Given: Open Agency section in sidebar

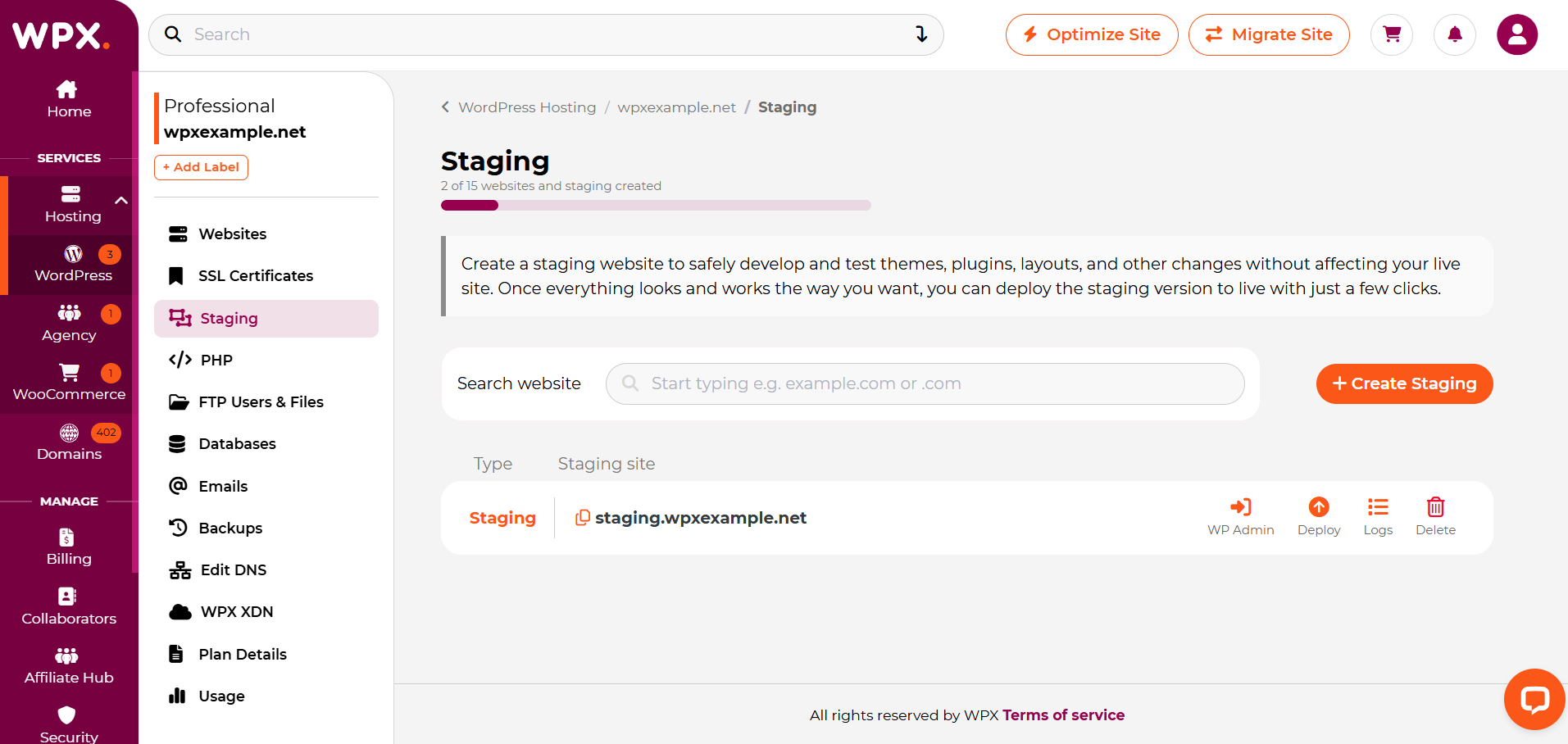Looking at the screenshot, I should coord(69,324).
